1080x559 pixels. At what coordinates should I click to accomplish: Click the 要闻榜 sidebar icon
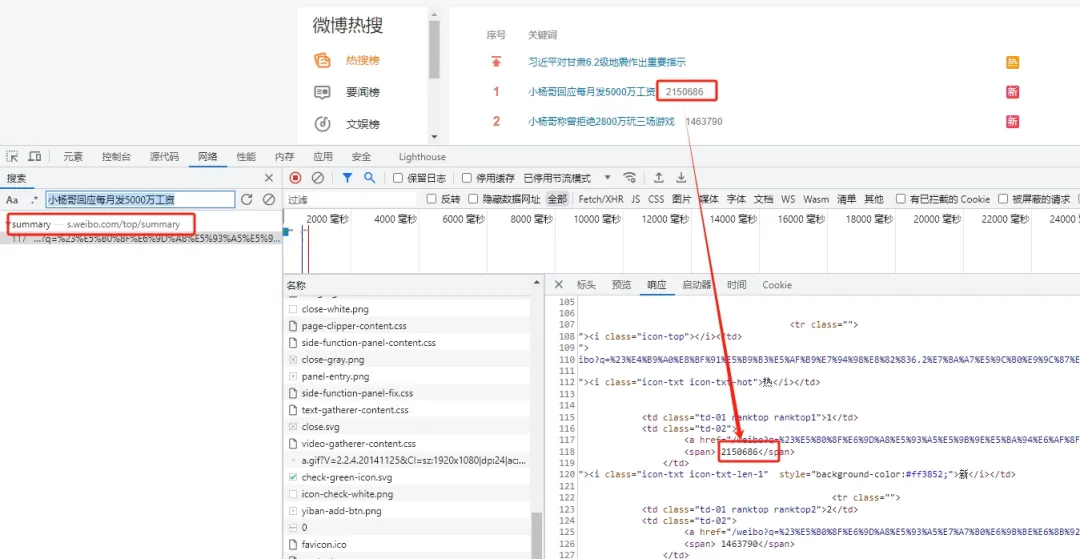pyautogui.click(x=322, y=92)
